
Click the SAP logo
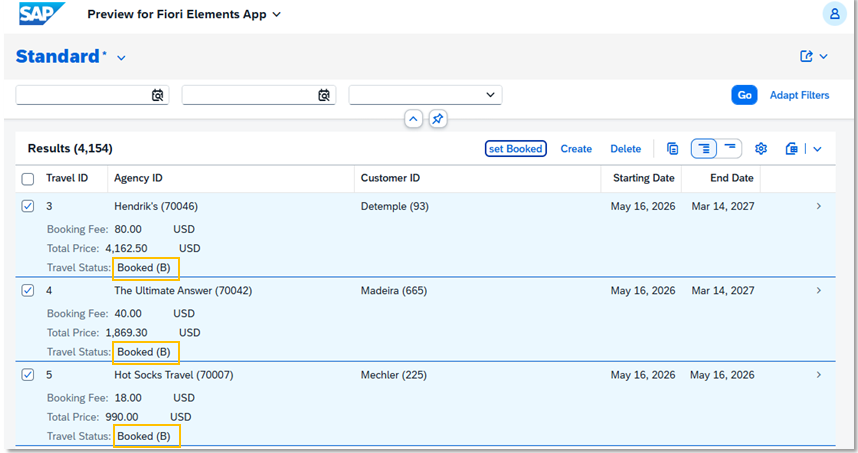click(x=42, y=14)
